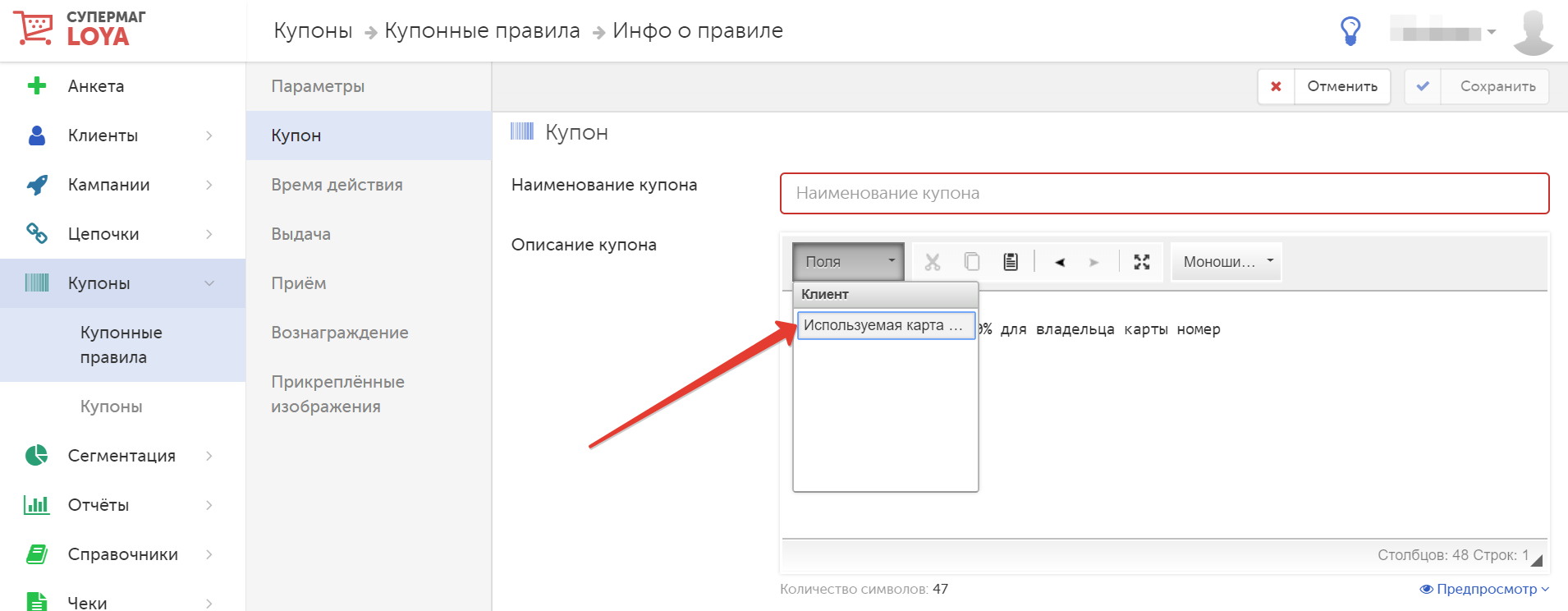This screenshot has height=611, width=1568.
Task: Click the Copy icon in editor toolbar
Action: 972,262
